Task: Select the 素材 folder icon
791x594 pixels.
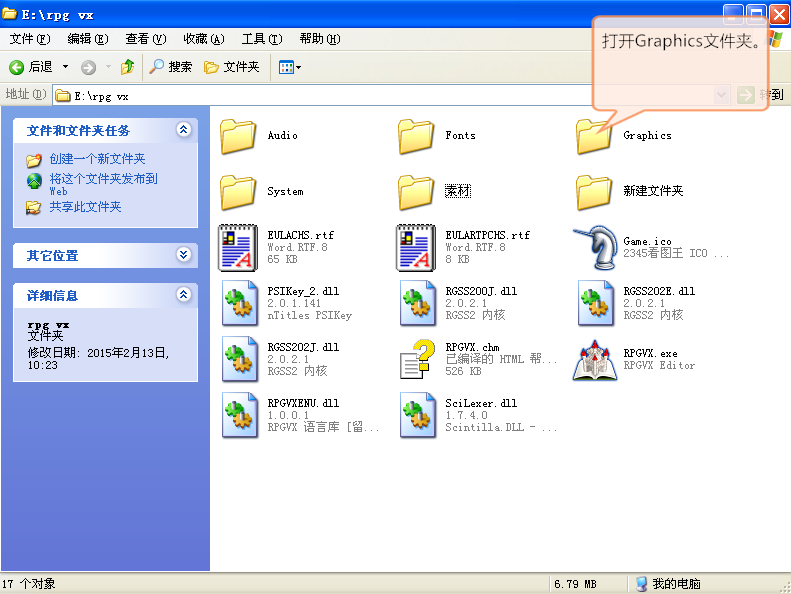Action: click(416, 192)
